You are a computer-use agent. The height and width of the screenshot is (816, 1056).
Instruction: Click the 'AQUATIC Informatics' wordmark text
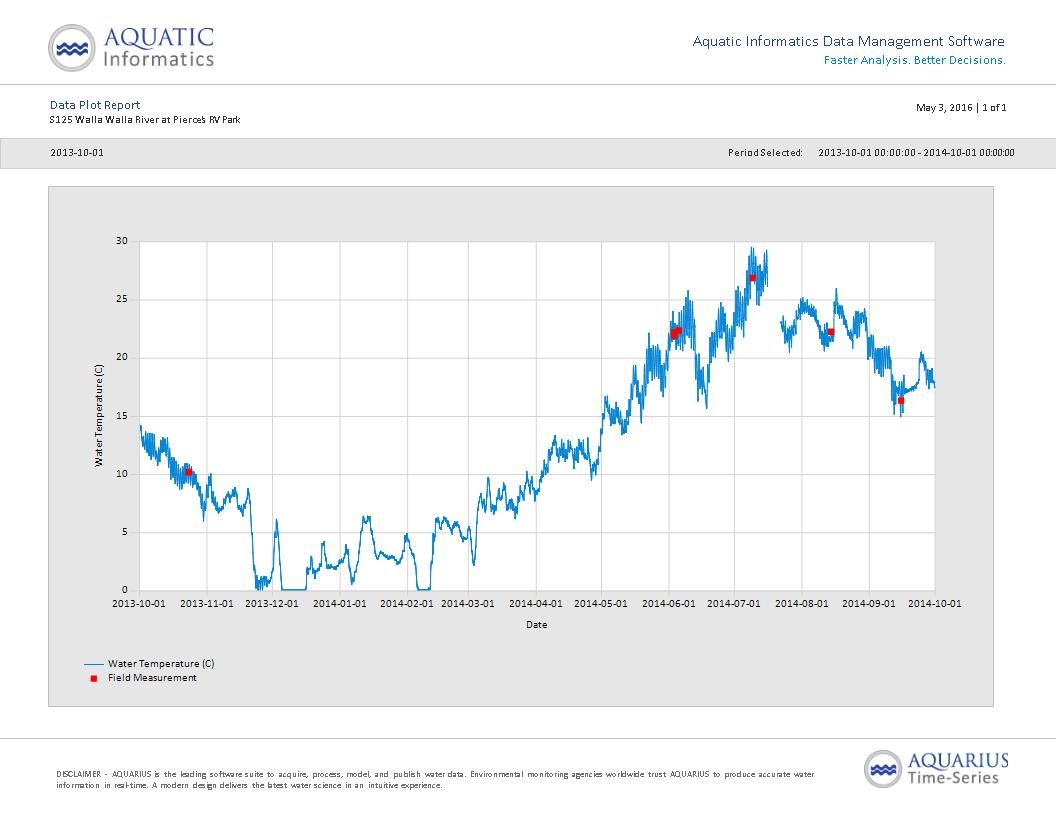pyautogui.click(x=159, y=47)
